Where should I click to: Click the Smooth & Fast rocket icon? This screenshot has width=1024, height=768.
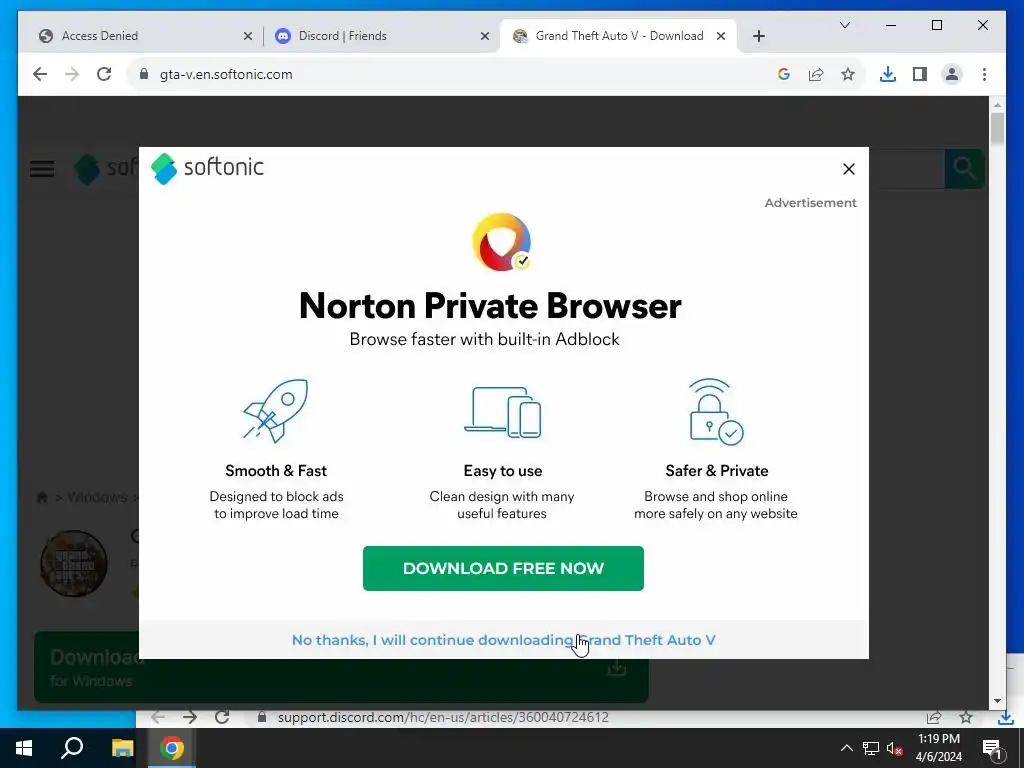pos(275,410)
